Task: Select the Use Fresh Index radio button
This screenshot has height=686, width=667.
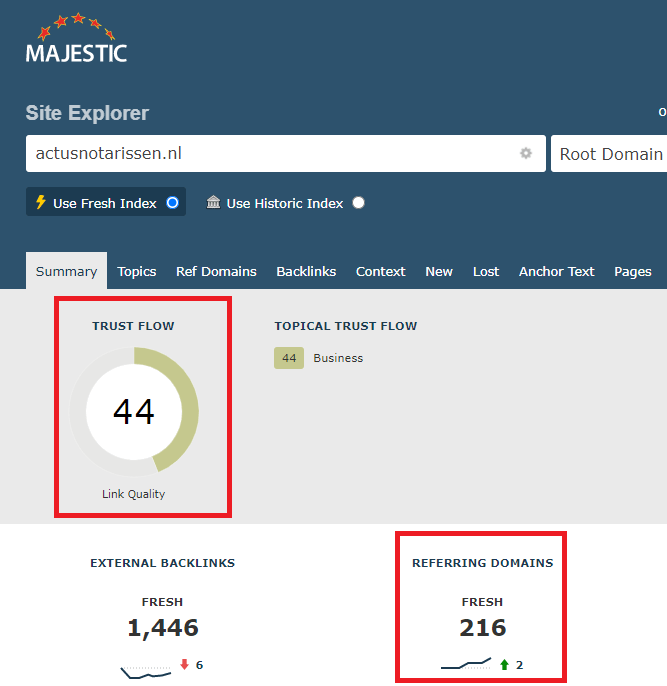Action: tap(172, 203)
